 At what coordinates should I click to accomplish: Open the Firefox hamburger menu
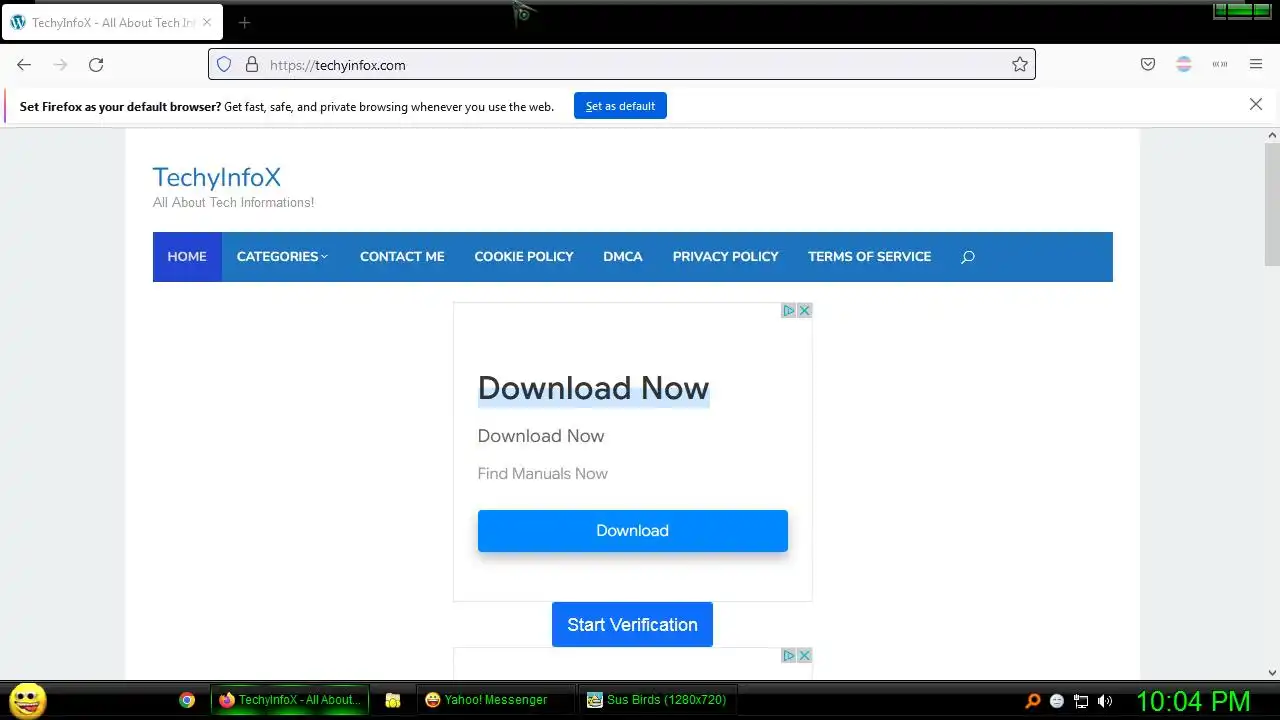pyautogui.click(x=1256, y=65)
